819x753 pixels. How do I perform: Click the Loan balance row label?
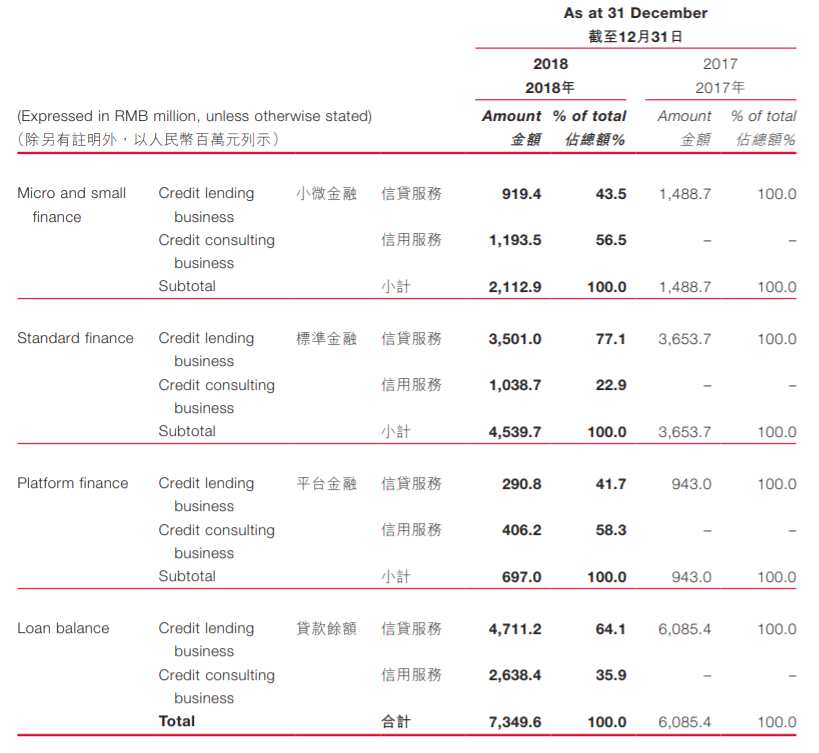click(x=63, y=628)
